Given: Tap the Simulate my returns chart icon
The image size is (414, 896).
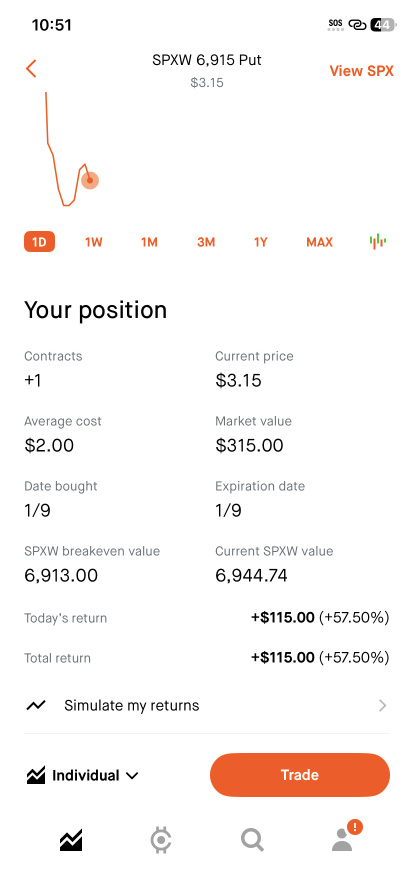Looking at the screenshot, I should click(35, 706).
